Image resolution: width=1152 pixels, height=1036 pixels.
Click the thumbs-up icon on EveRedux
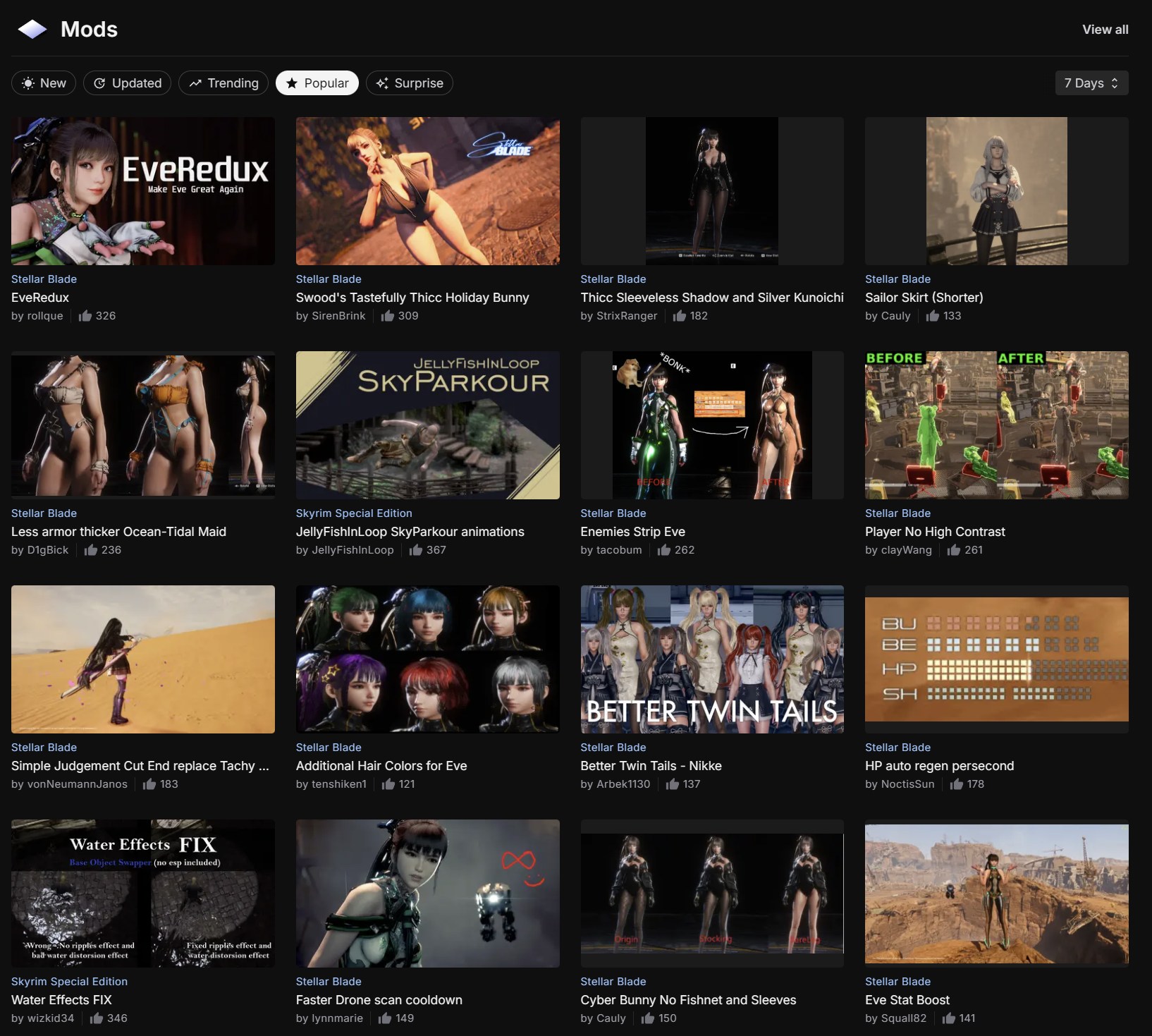pyautogui.click(x=85, y=316)
